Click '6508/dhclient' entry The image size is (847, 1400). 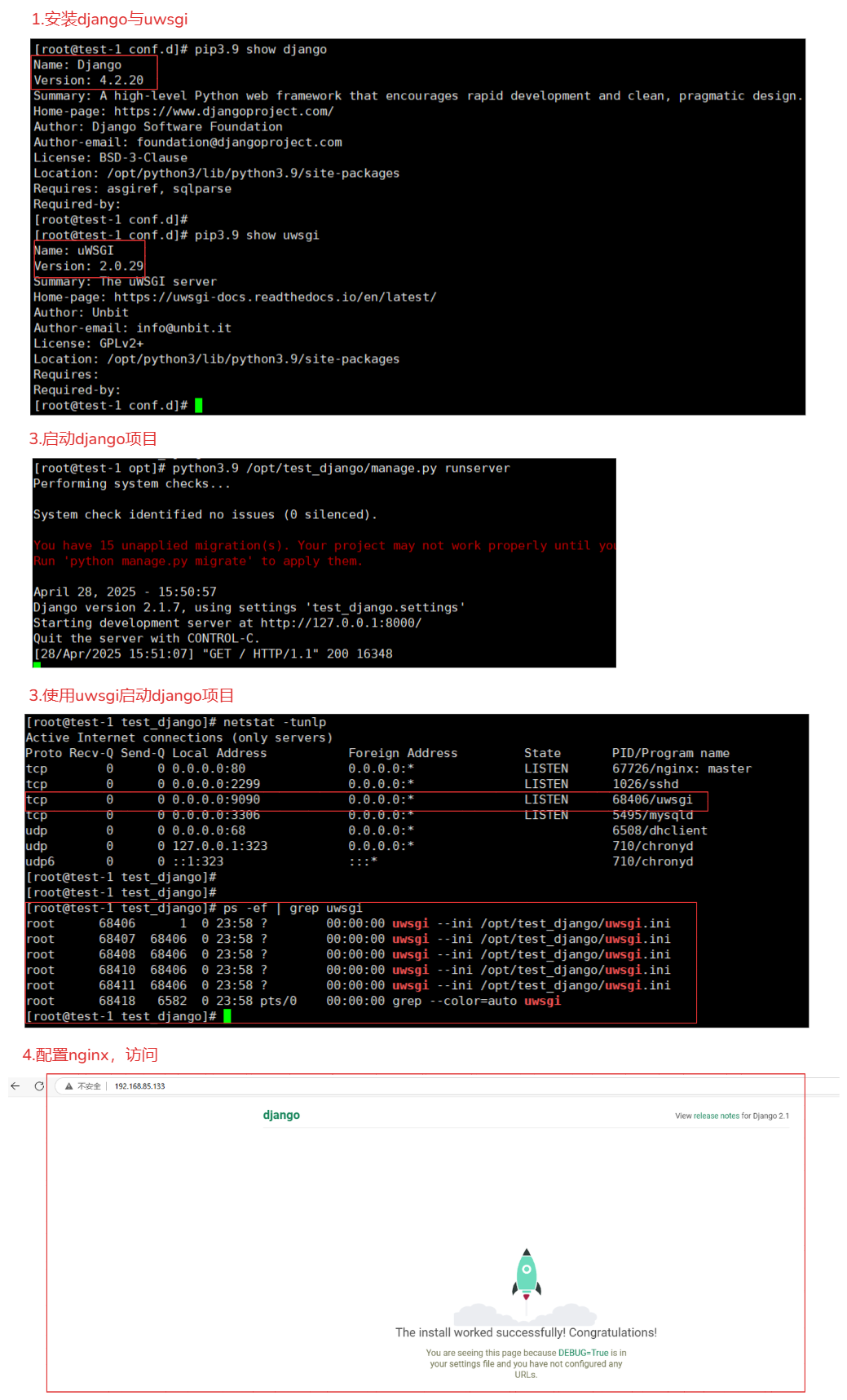660,830
